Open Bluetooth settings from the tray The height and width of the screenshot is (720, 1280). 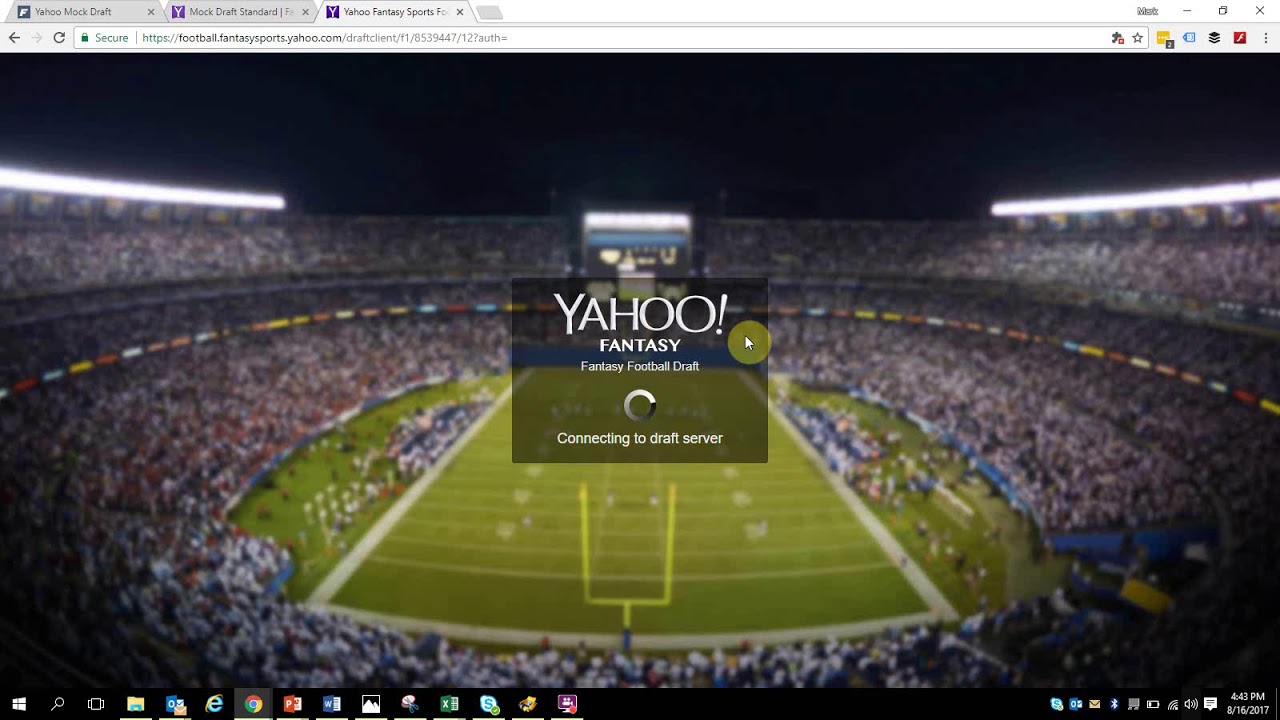[1114, 704]
